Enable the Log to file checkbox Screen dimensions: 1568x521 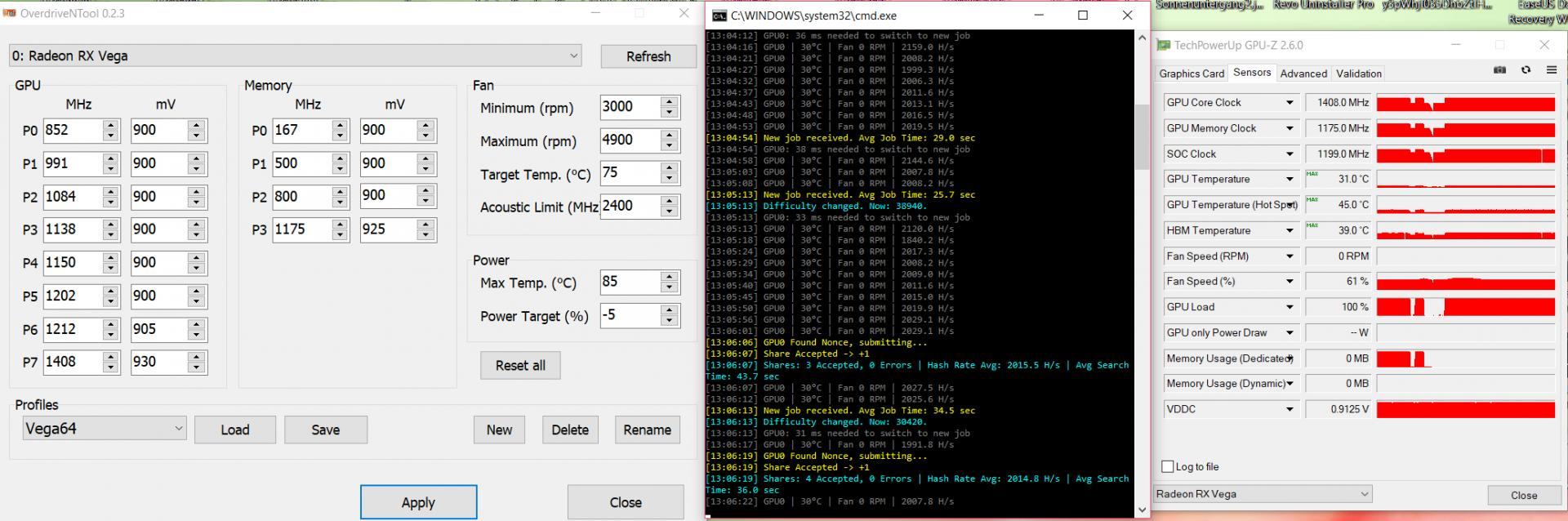click(x=1168, y=466)
